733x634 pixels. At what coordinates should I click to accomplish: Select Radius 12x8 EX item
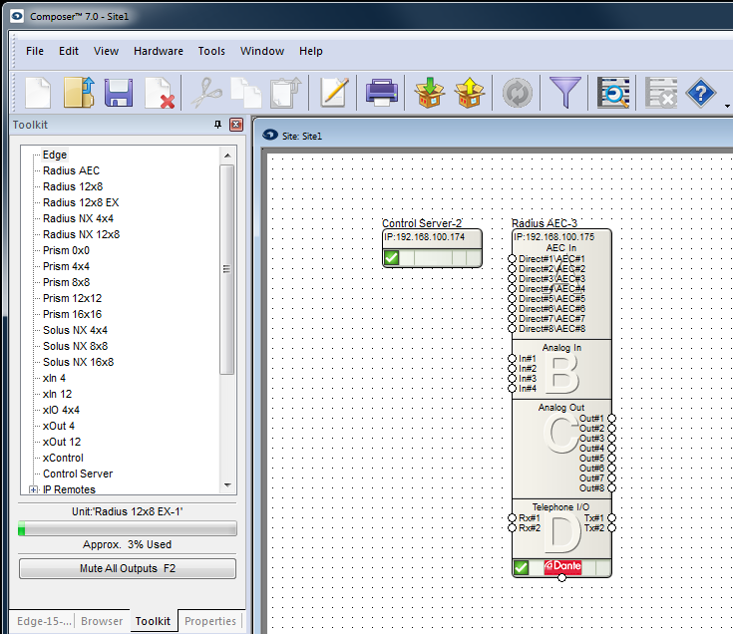tap(81, 202)
